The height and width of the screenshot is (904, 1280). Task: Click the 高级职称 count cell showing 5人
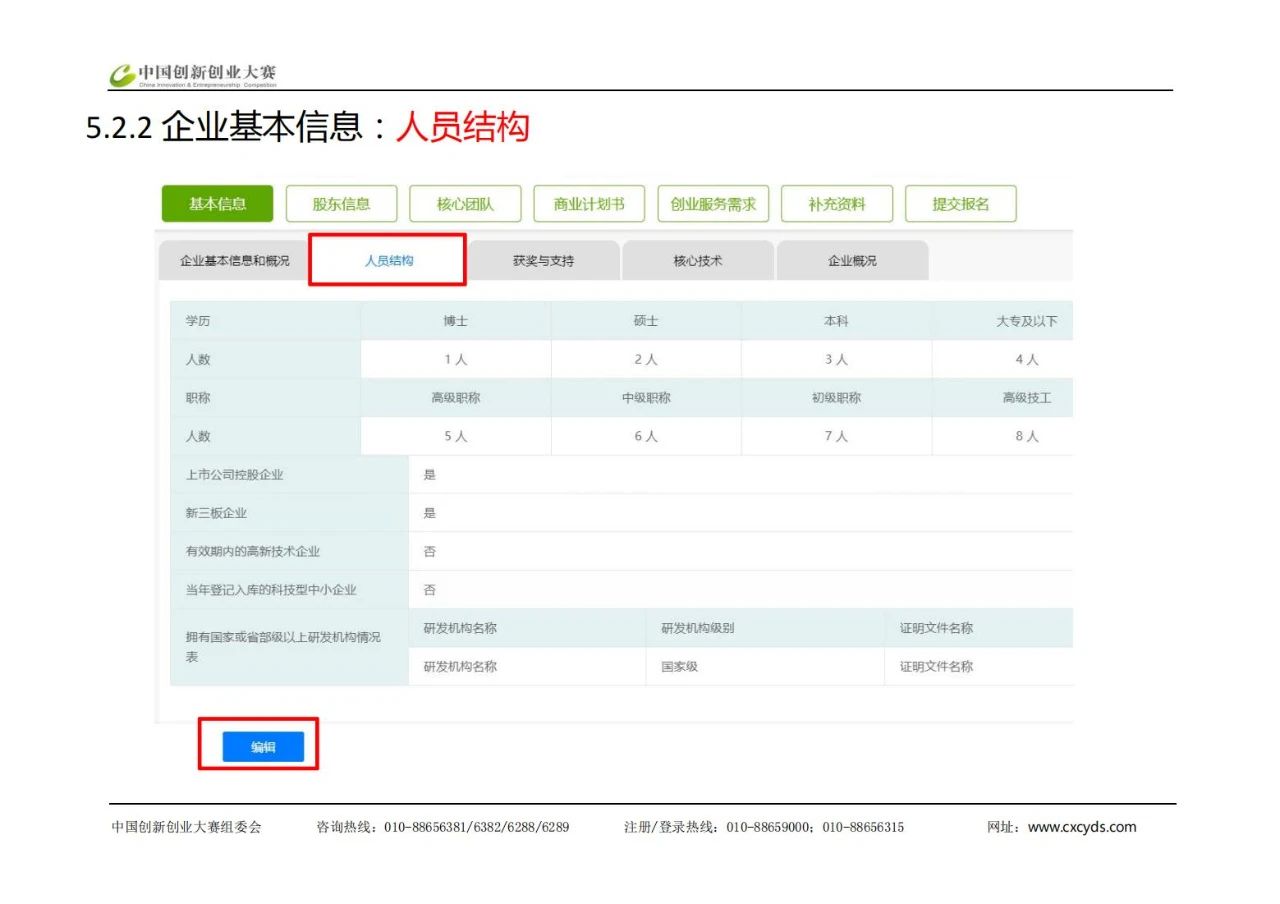[x=455, y=437]
